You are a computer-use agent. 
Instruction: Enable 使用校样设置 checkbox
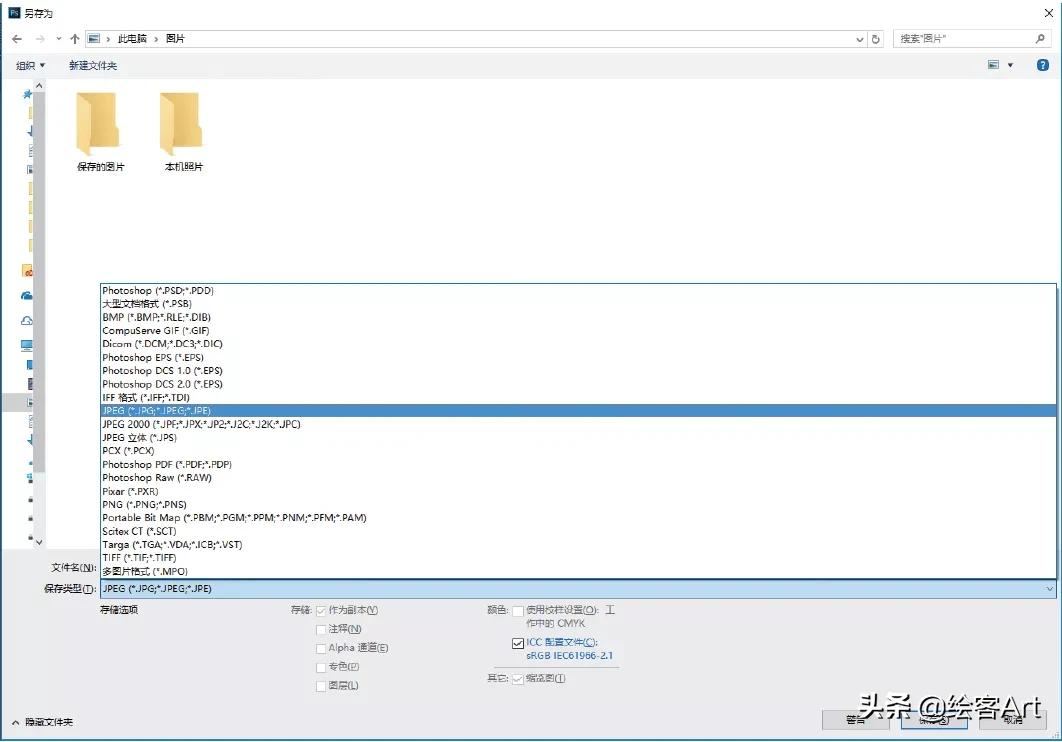click(518, 611)
